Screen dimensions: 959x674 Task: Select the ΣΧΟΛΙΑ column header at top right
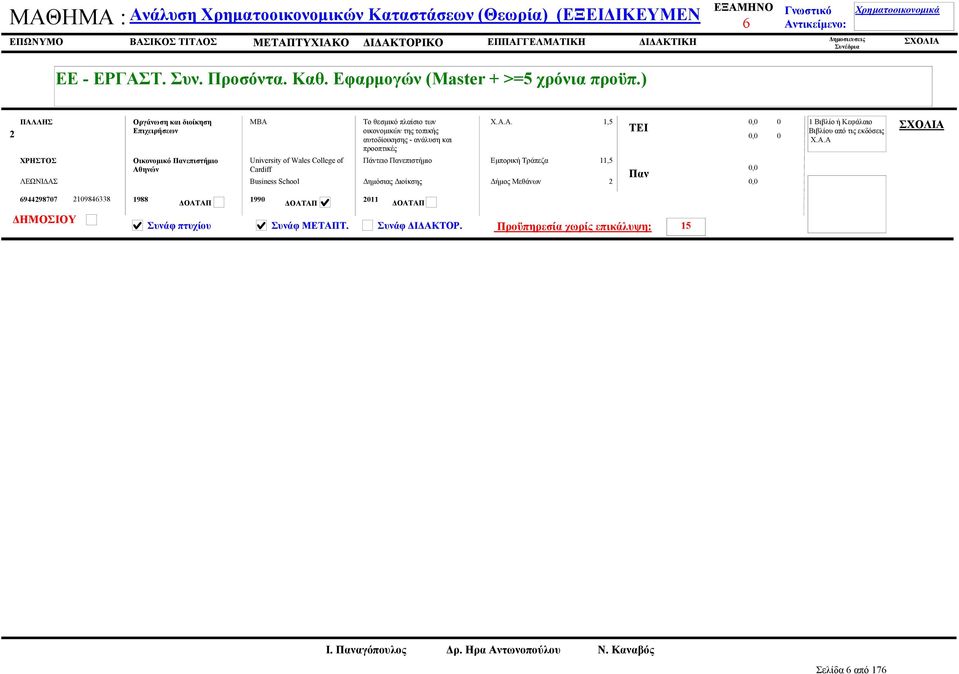[921, 41]
